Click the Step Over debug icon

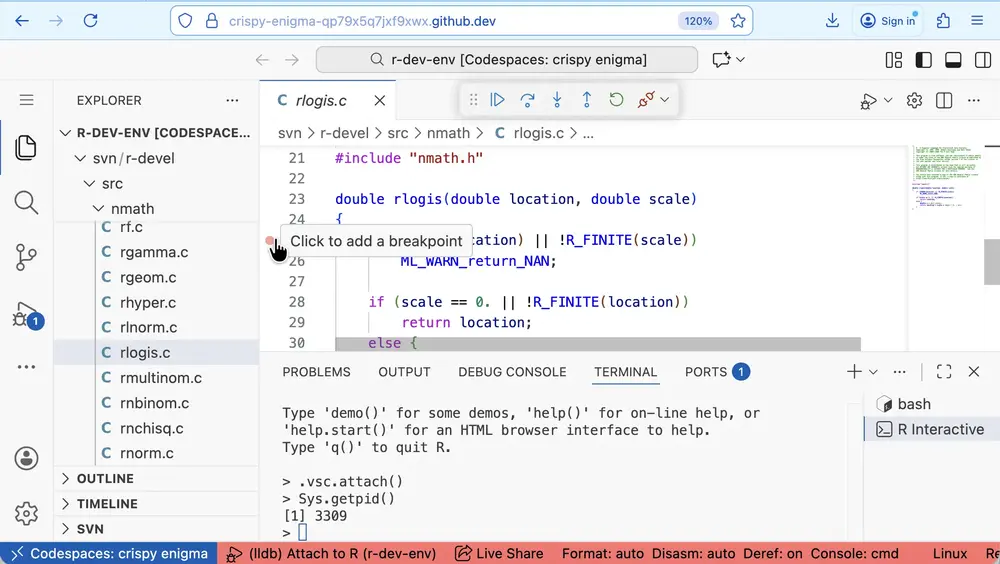point(527,100)
